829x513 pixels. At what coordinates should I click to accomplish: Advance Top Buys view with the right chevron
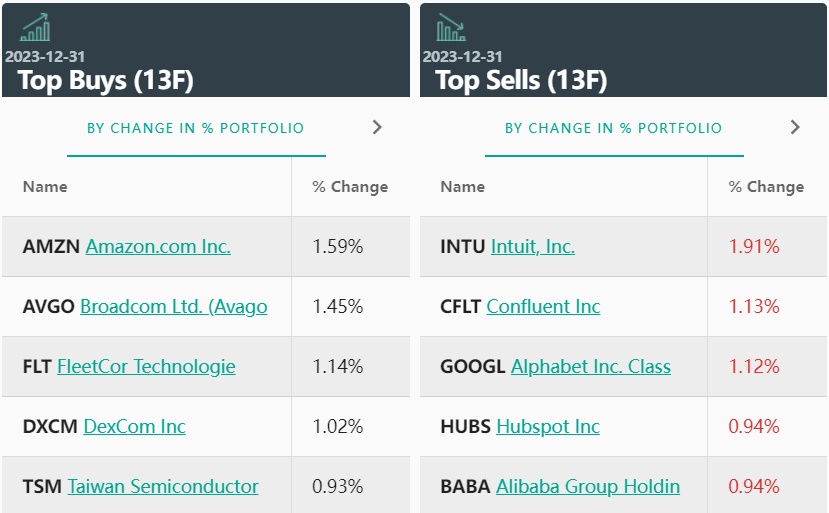(377, 127)
